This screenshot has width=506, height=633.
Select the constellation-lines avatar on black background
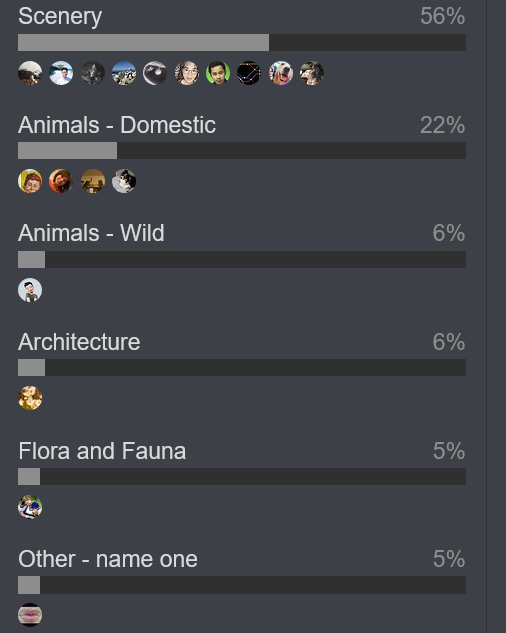[x=249, y=73]
